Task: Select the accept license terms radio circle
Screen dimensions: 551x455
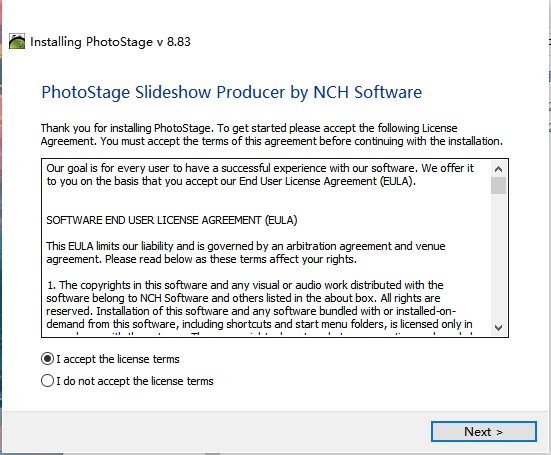Action: [x=47, y=359]
